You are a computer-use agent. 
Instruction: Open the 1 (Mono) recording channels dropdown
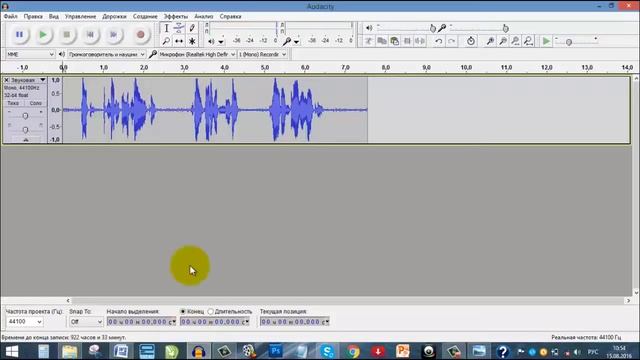[x=262, y=54]
